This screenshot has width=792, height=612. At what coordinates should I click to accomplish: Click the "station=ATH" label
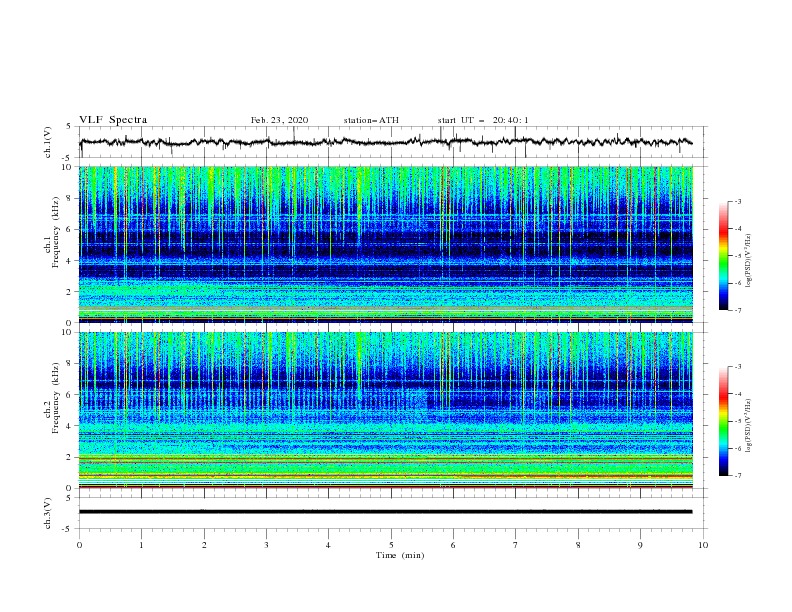pos(371,120)
